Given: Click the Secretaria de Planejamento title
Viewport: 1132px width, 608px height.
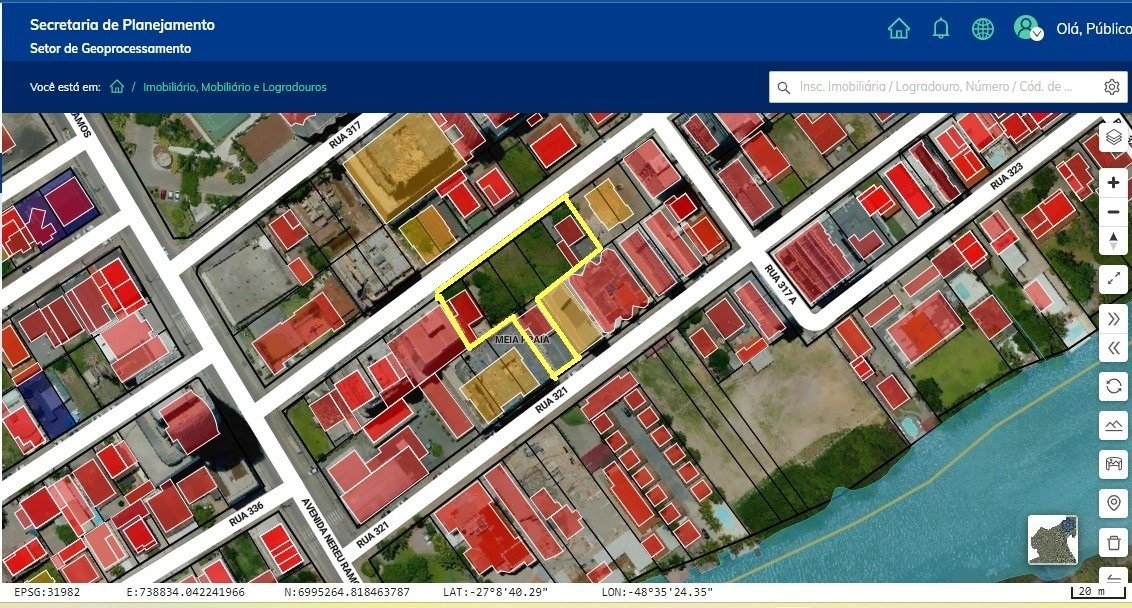Looking at the screenshot, I should coord(122,25).
